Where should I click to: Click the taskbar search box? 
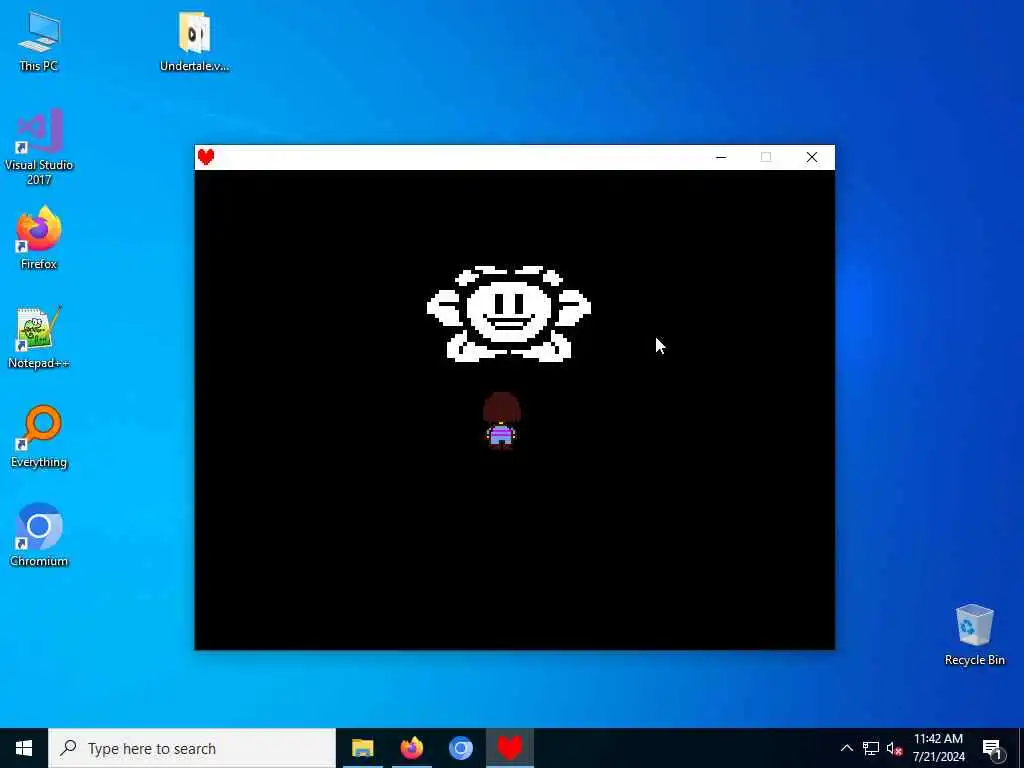pyautogui.click(x=192, y=748)
